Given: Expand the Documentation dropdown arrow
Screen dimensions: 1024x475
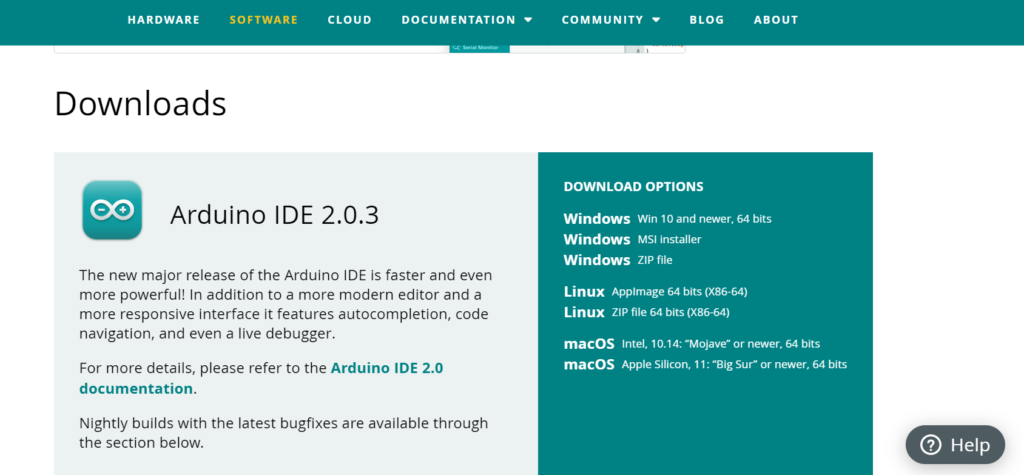Looking at the screenshot, I should 528,20.
